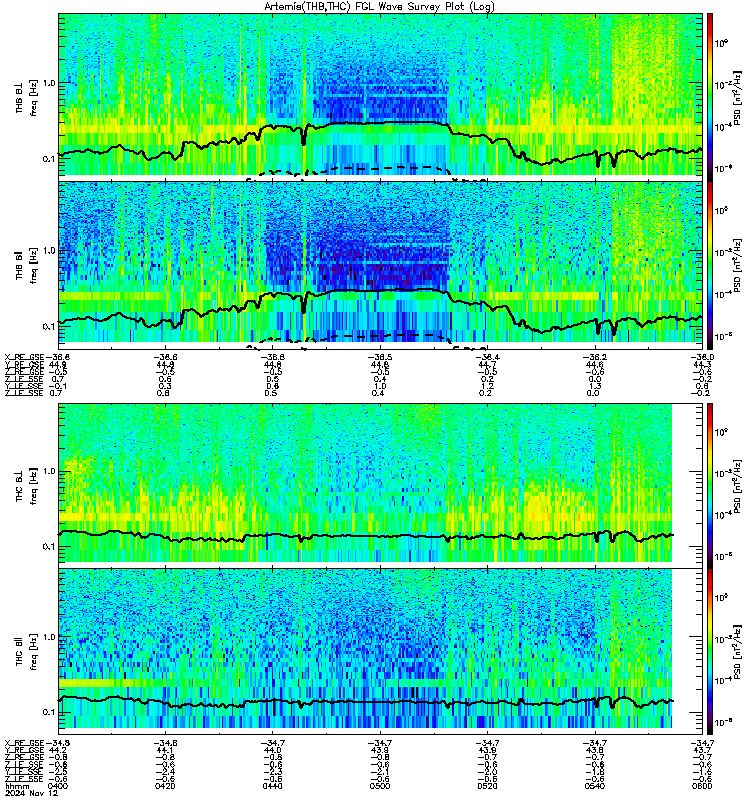This screenshot has width=750, height=800.
Task: Click the 'PSD [nT²/Hz]' label of the top color bar
Action: click(737, 97)
